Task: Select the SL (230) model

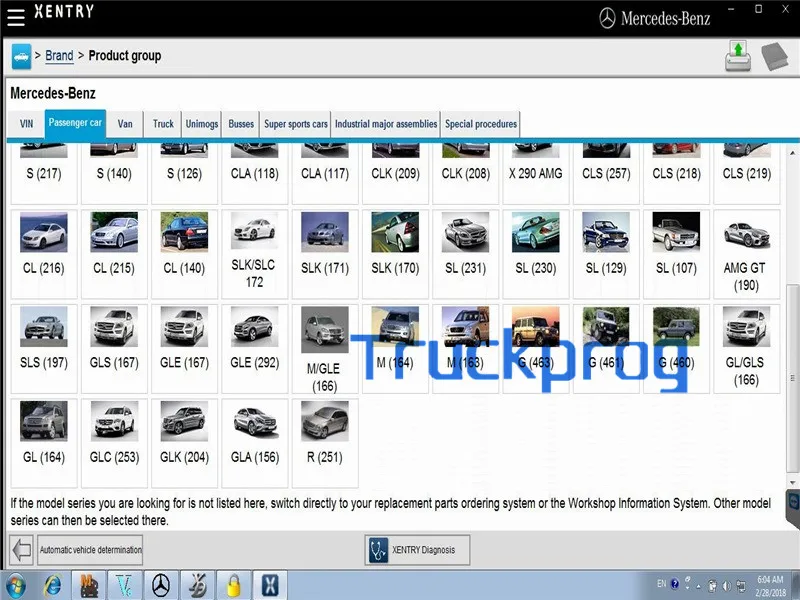Action: coord(536,254)
